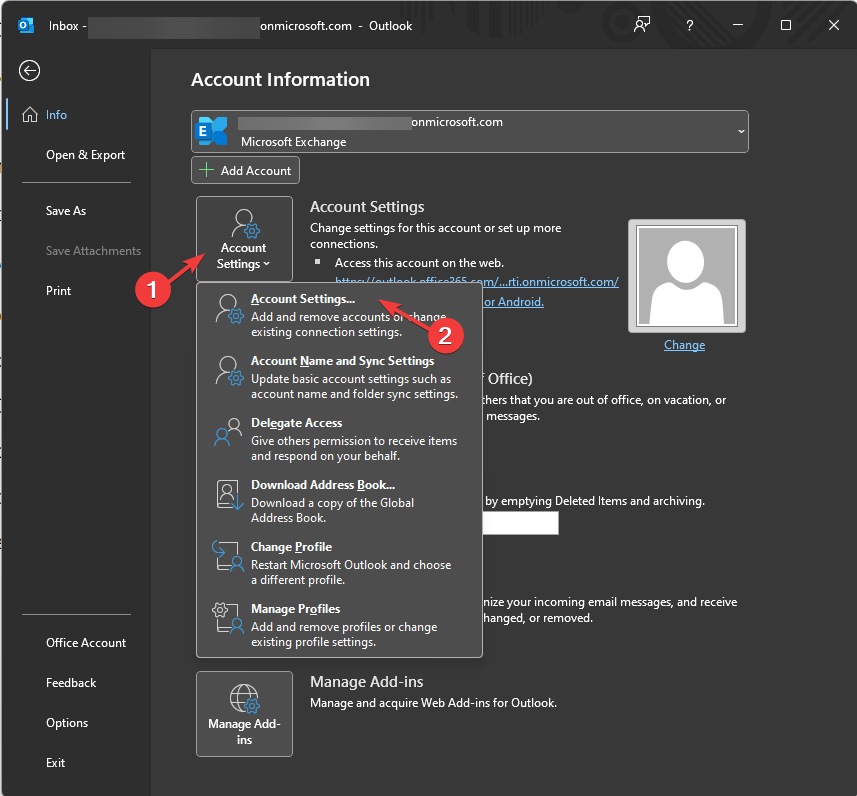This screenshot has height=796, width=857.
Task: Open Options in the sidebar
Action: [67, 723]
